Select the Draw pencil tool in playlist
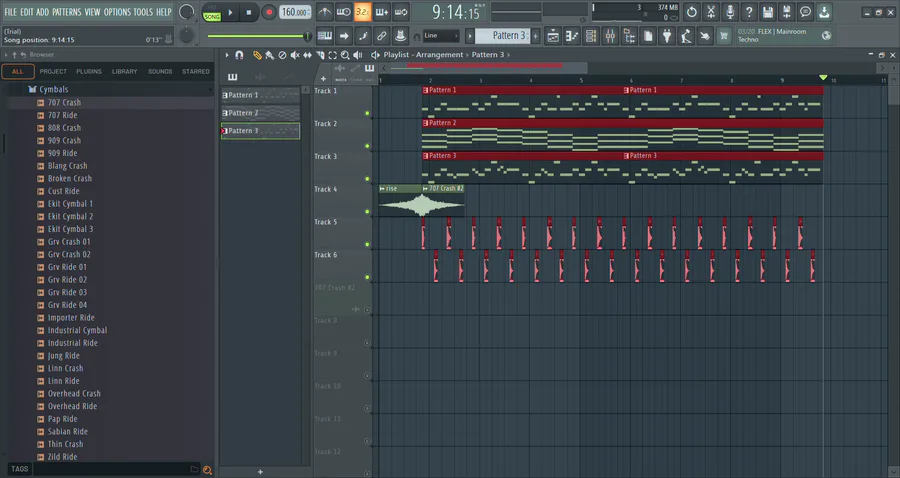Image resolution: width=900 pixels, height=478 pixels. pos(257,55)
